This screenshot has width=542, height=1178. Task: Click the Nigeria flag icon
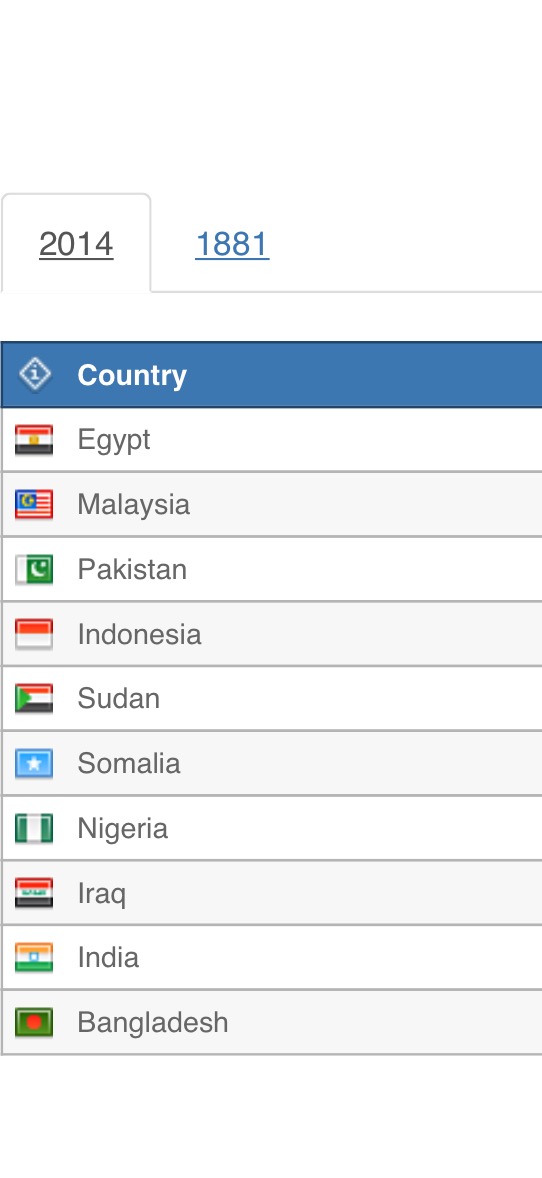(x=34, y=829)
